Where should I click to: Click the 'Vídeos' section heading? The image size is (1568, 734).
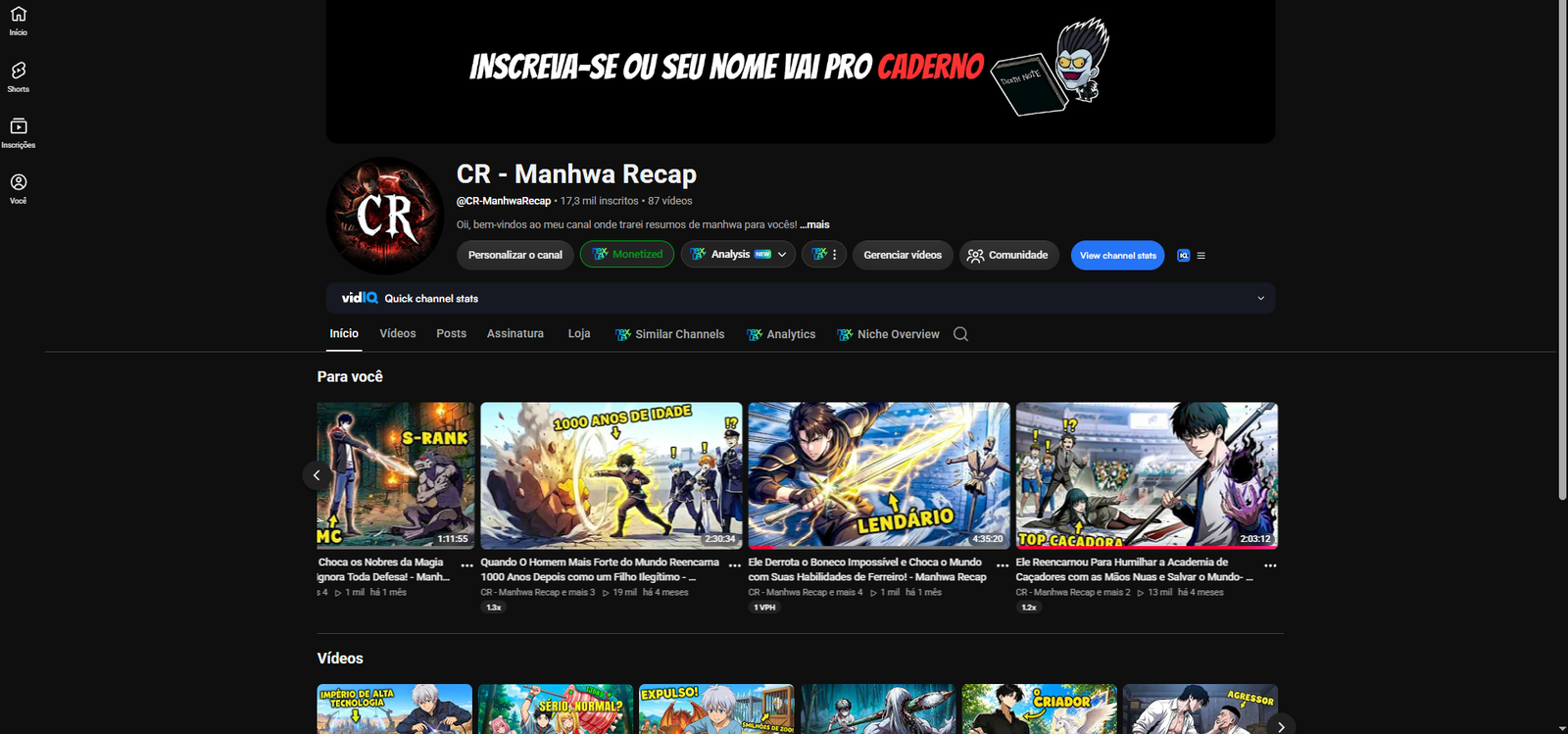coord(340,659)
